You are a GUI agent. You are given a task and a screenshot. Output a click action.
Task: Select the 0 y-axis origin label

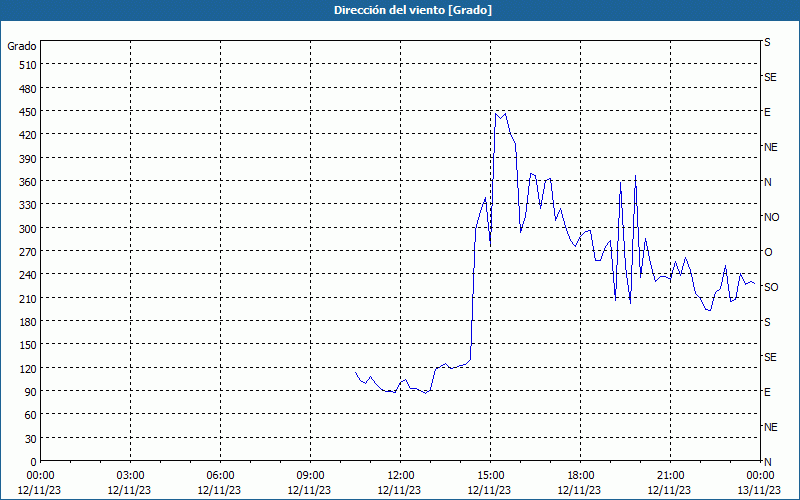pos(34,462)
